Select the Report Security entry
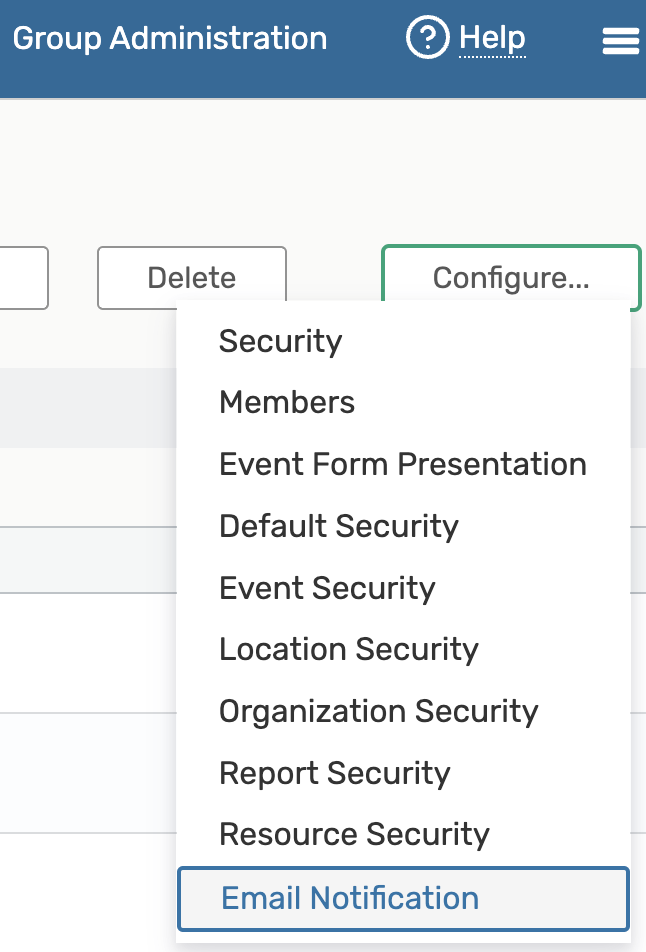Image resolution: width=646 pixels, height=952 pixels. pyautogui.click(x=334, y=773)
